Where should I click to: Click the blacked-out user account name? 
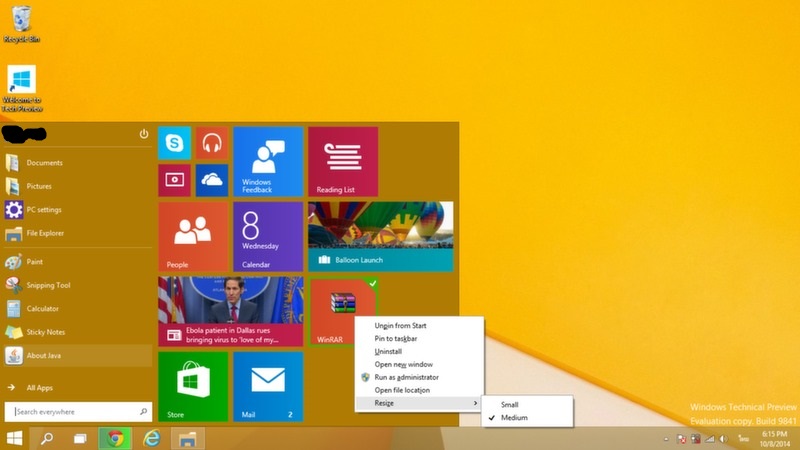[24, 134]
